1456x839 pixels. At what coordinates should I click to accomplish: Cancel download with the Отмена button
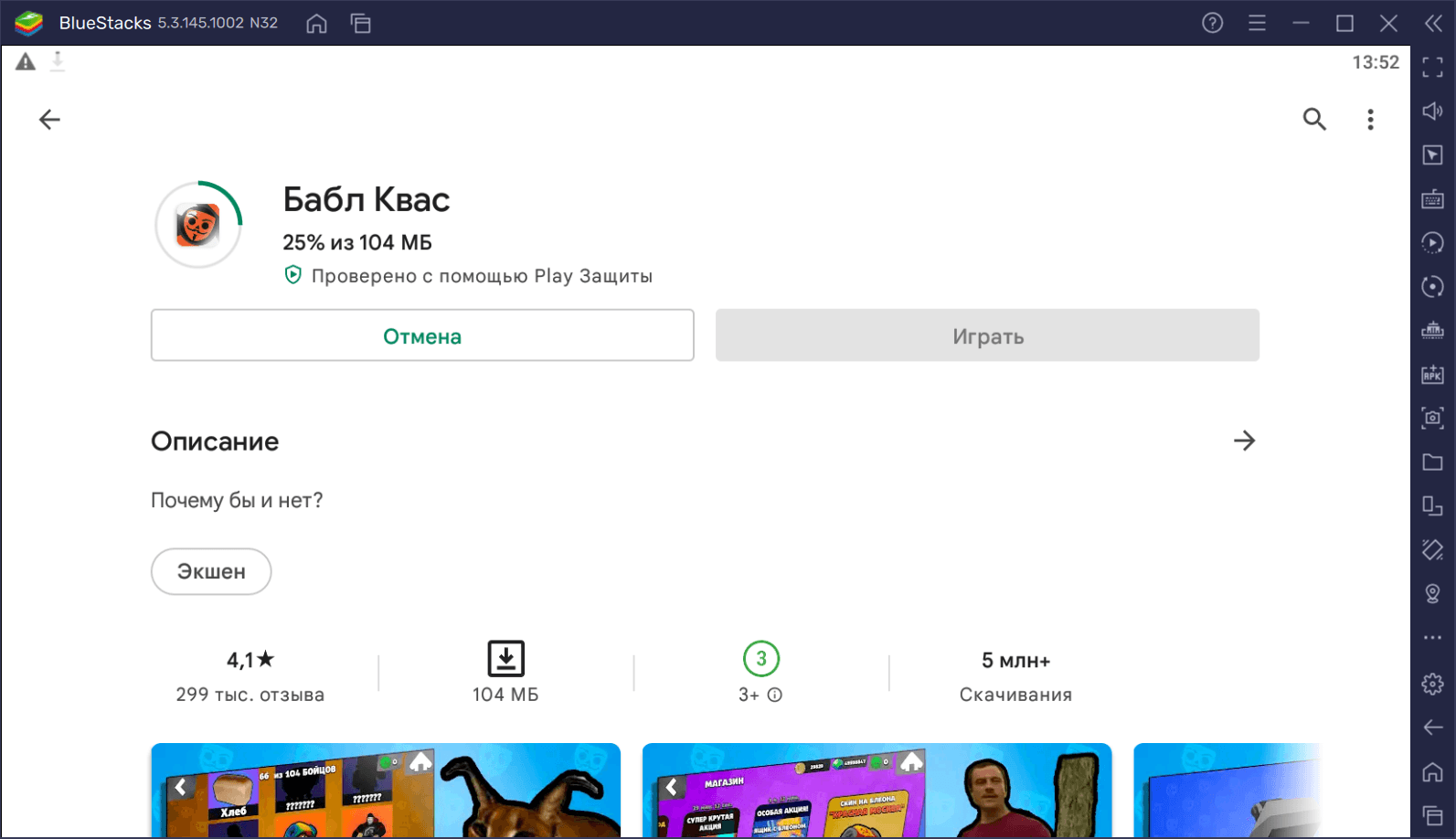click(422, 335)
